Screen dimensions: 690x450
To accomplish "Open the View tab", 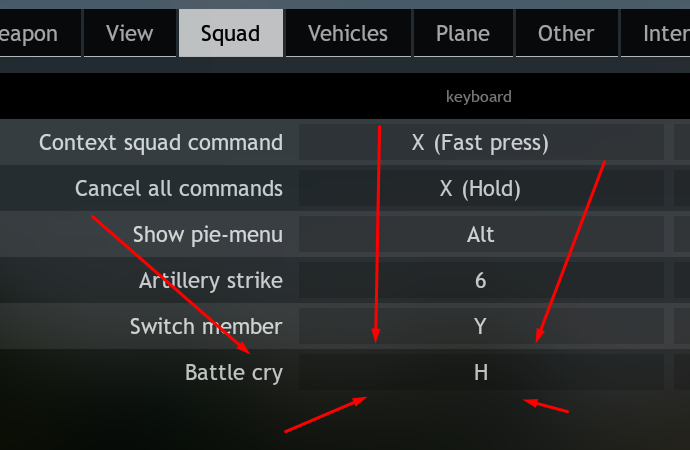I will [128, 33].
